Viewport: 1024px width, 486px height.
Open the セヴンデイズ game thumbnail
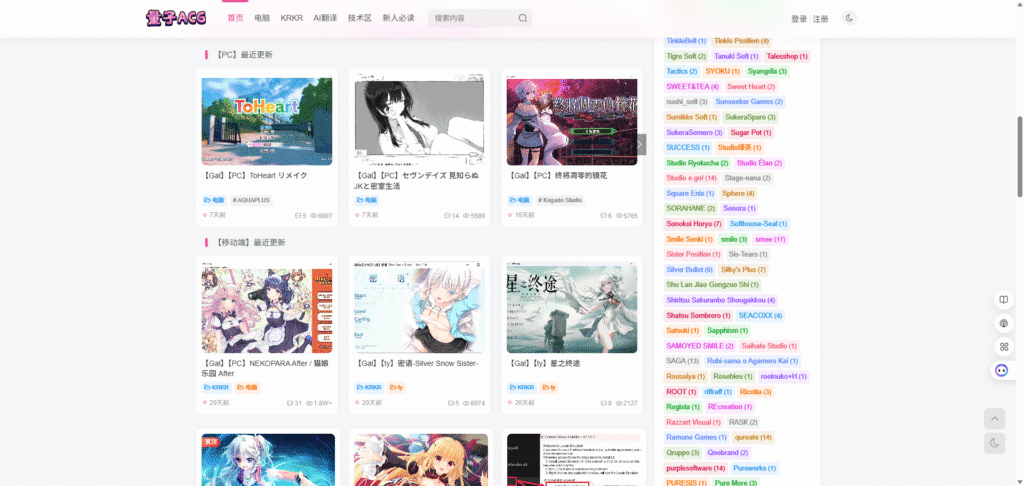419,118
